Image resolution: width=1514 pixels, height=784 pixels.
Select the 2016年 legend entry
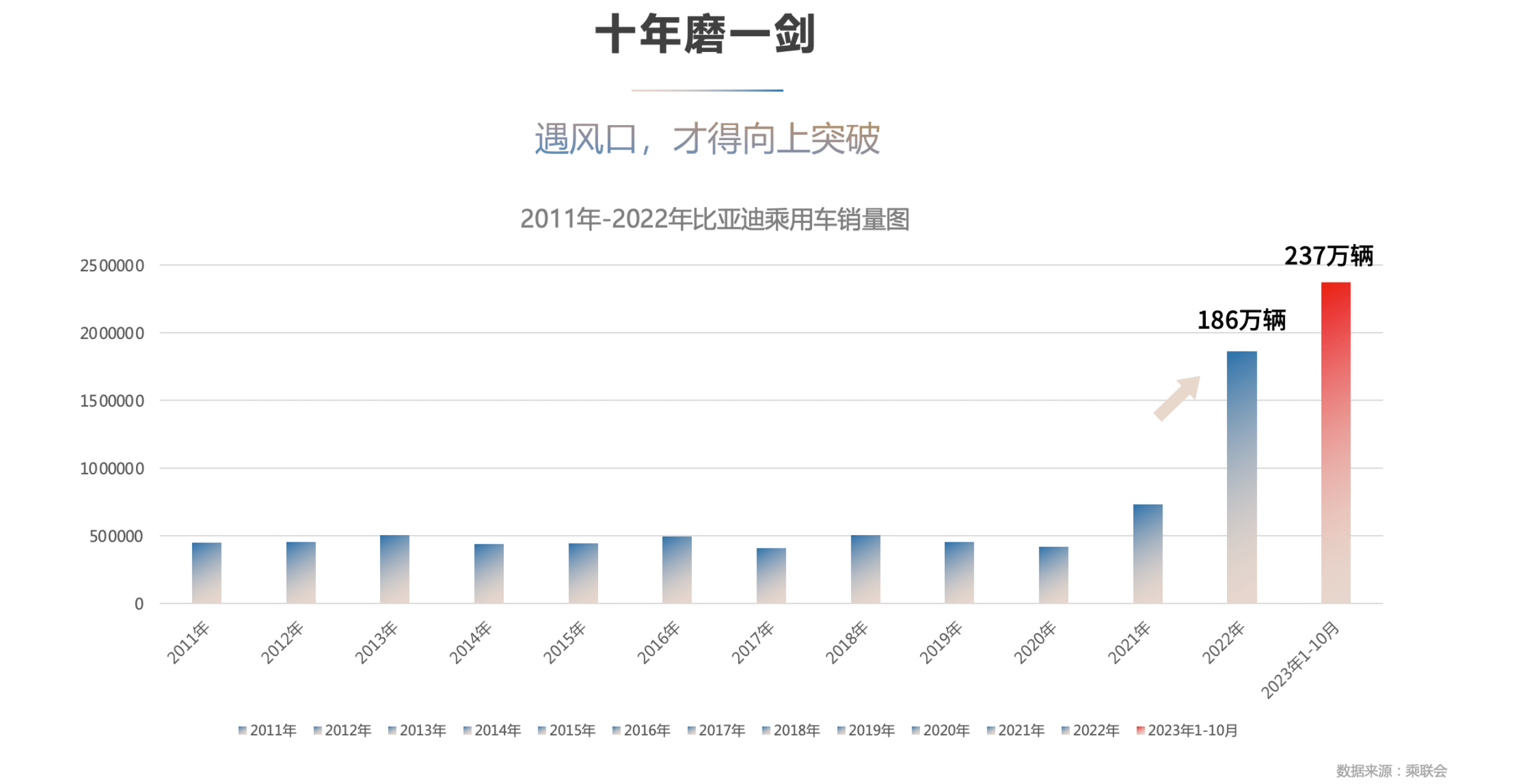641,730
